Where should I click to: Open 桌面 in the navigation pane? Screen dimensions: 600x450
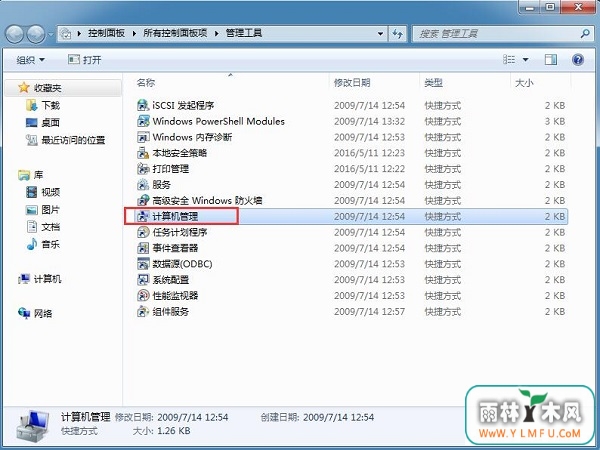coord(42,122)
